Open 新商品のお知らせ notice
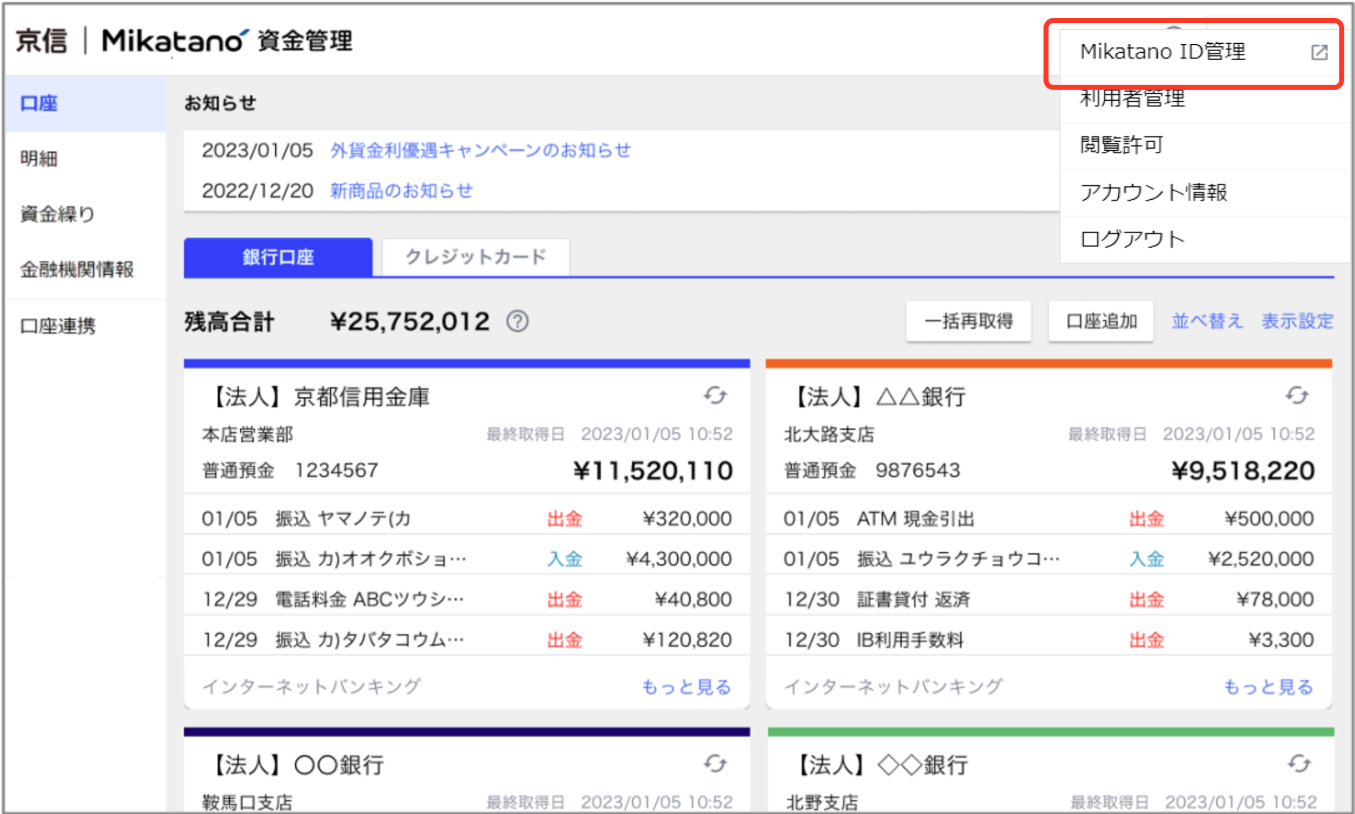1355x814 pixels. pyautogui.click(x=401, y=190)
